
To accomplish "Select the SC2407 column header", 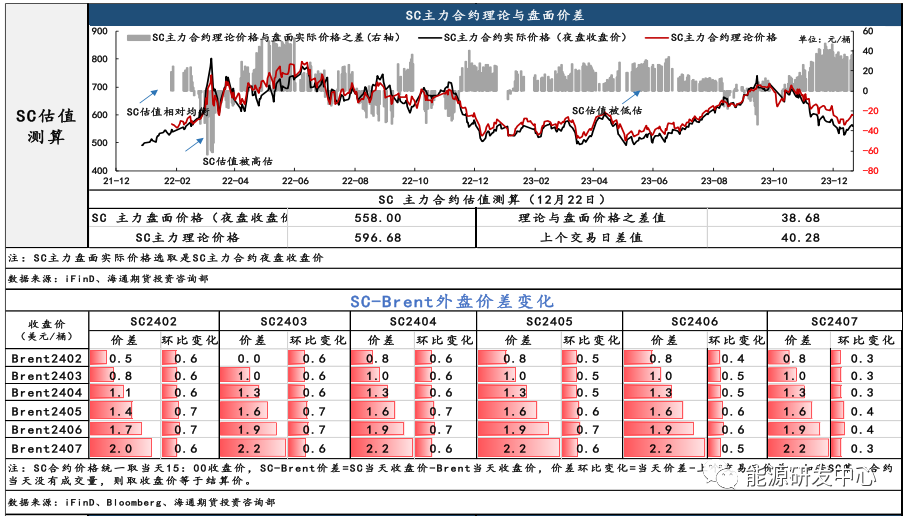I will (x=834, y=321).
